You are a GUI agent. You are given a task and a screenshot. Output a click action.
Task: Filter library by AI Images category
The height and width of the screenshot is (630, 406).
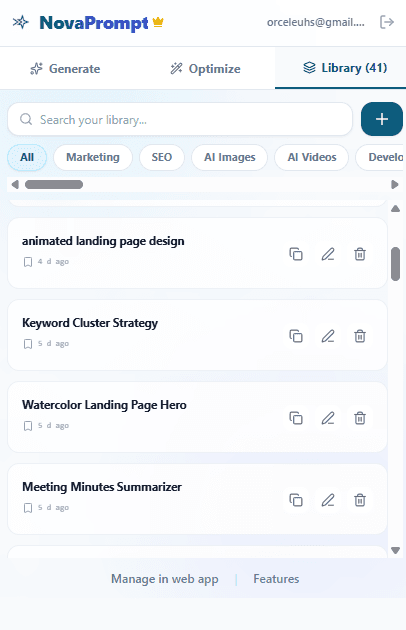230,157
